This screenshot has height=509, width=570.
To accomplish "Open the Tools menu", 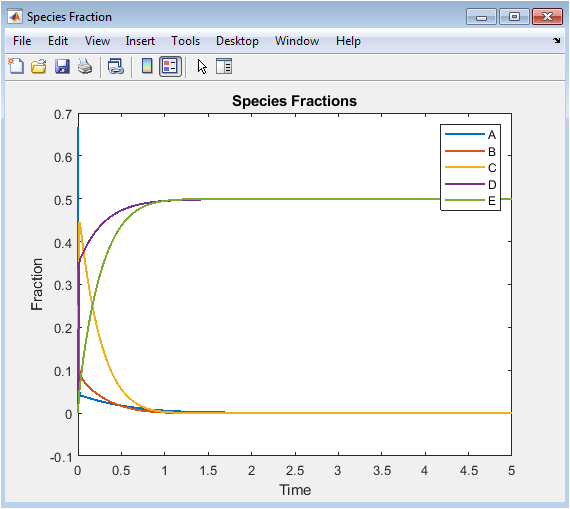I will [185, 41].
